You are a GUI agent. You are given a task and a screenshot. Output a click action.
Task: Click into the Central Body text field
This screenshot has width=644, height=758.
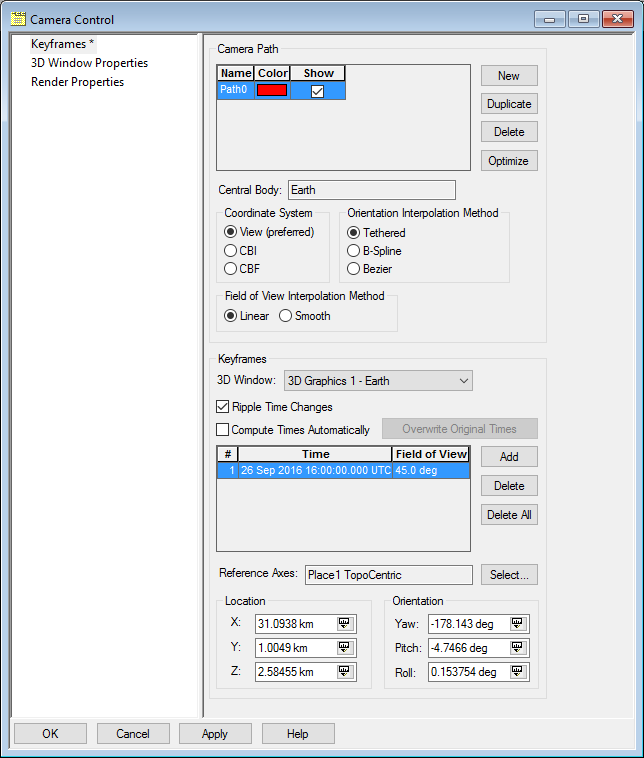(371, 190)
